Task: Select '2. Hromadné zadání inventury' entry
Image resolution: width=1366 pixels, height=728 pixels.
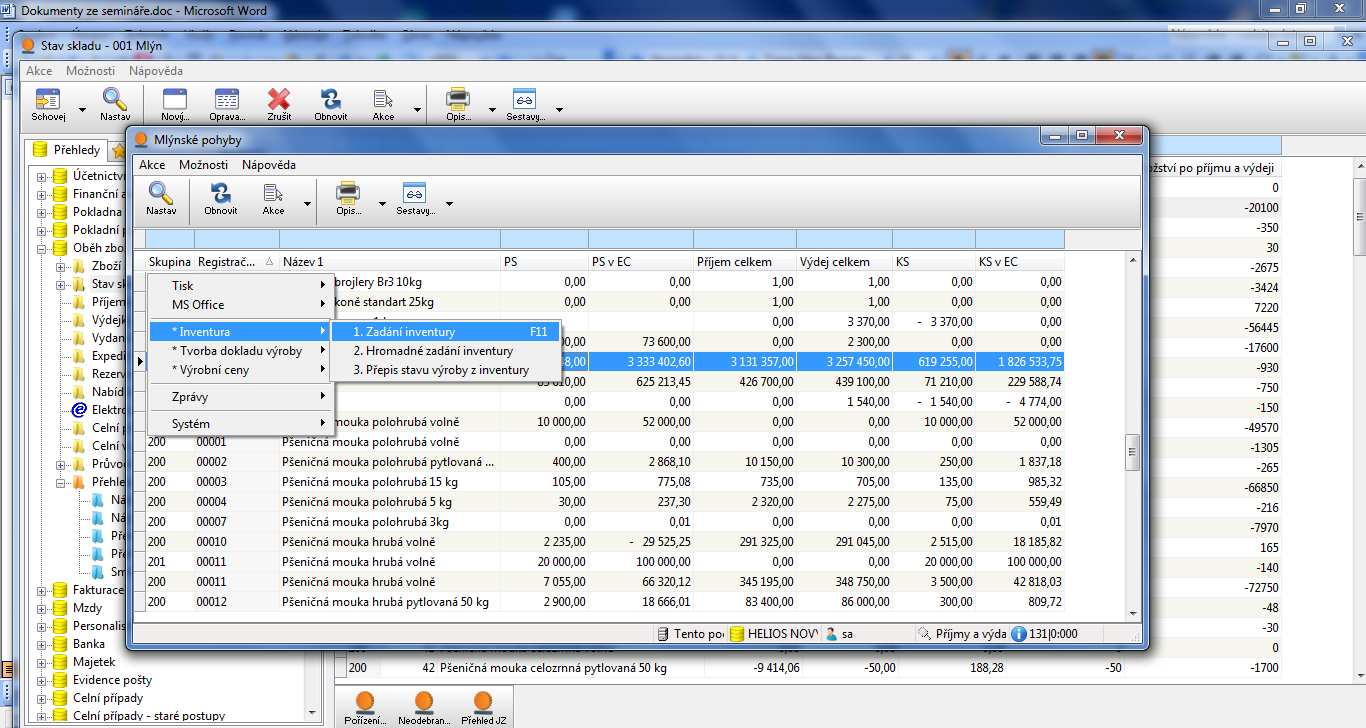Action: click(x=446, y=351)
